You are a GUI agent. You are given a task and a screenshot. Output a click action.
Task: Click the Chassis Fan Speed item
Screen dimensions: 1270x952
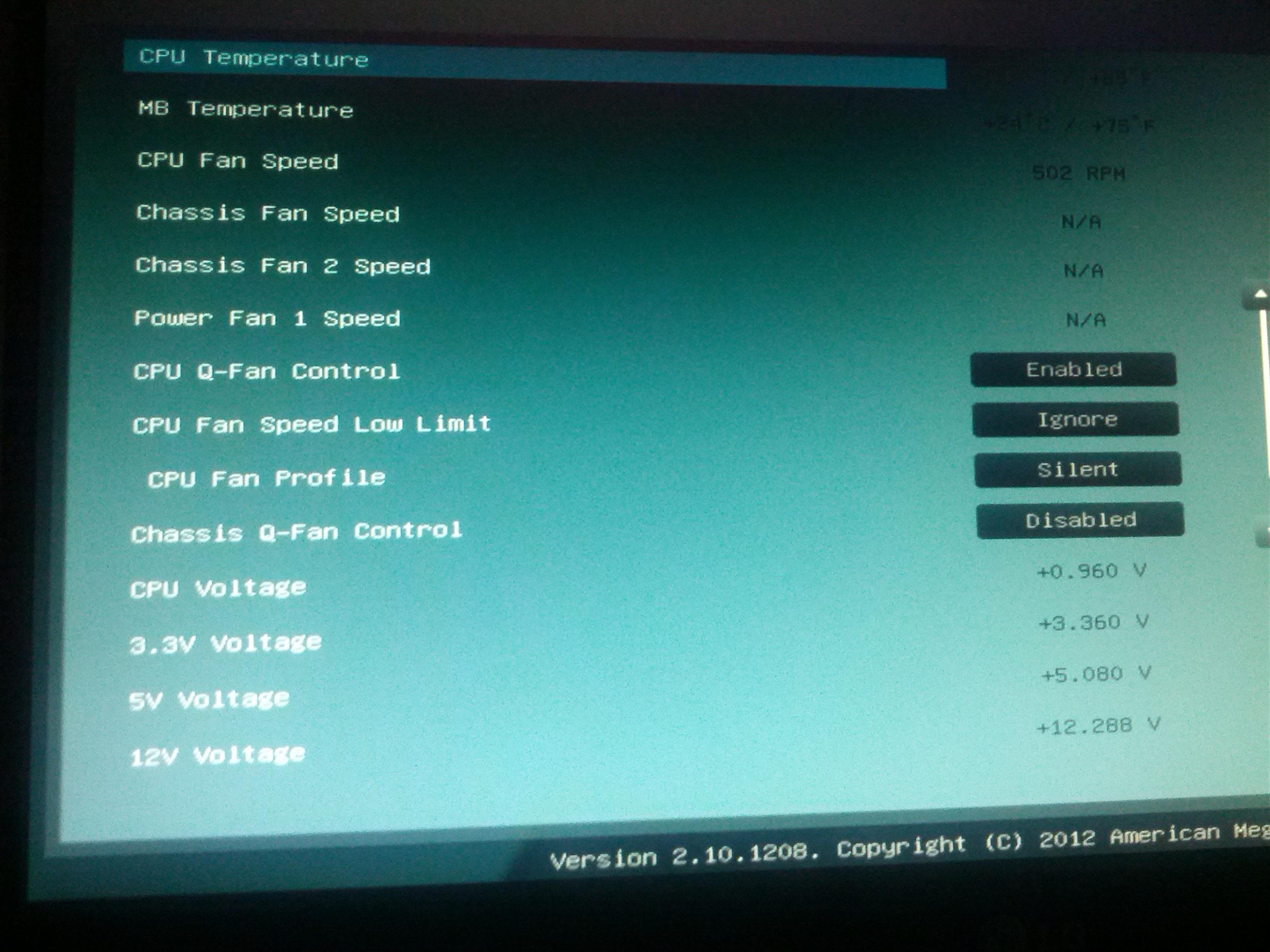[x=268, y=214]
